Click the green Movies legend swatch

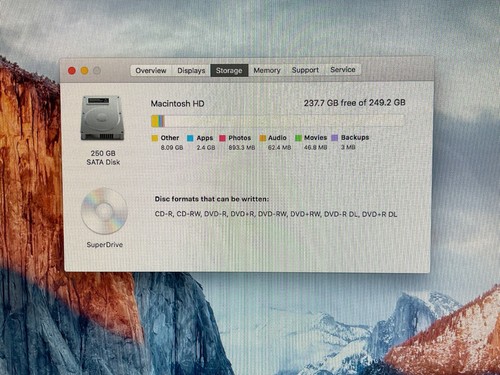(x=298, y=138)
